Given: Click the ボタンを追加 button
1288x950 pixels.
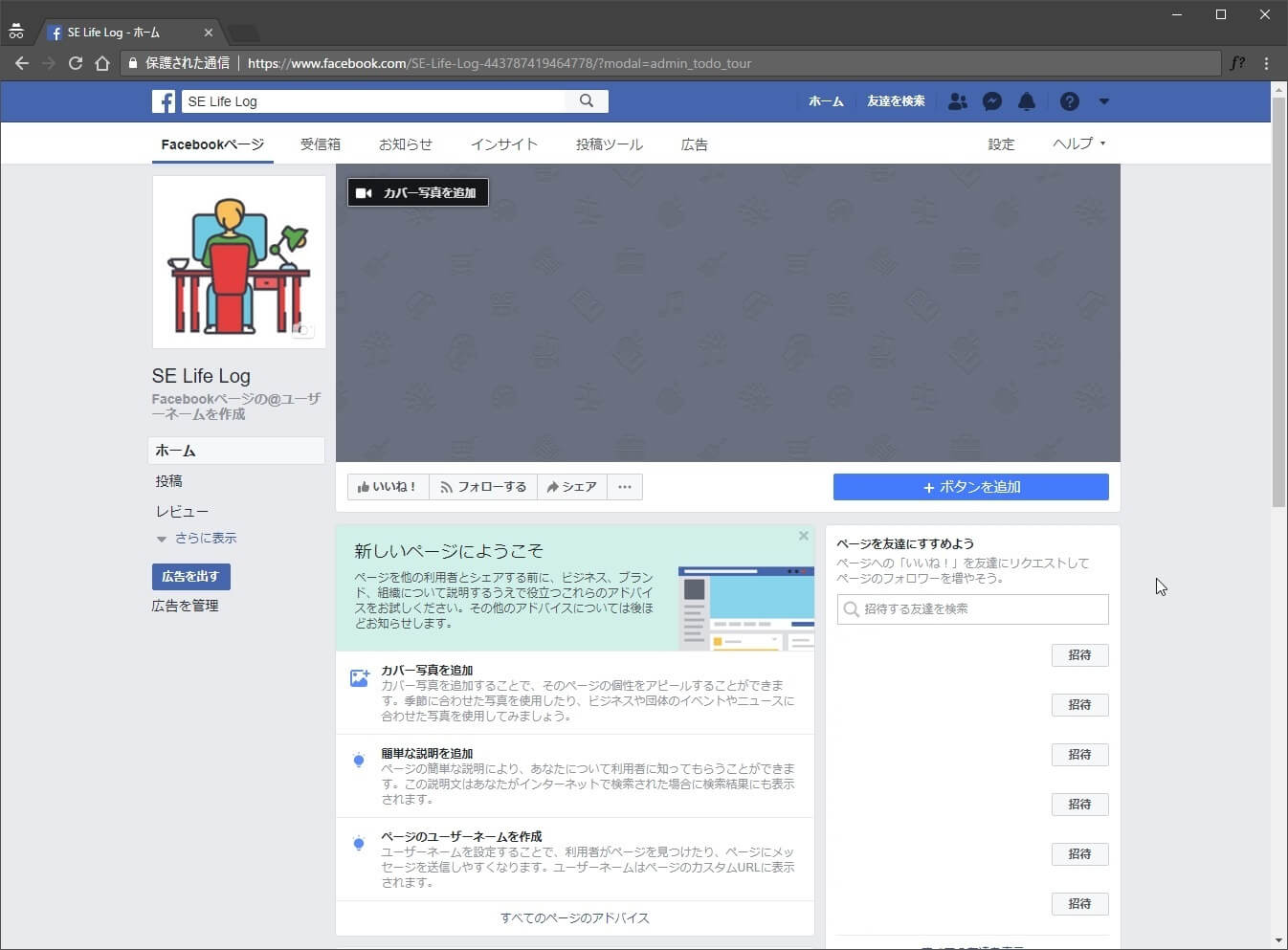Looking at the screenshot, I should [x=970, y=487].
